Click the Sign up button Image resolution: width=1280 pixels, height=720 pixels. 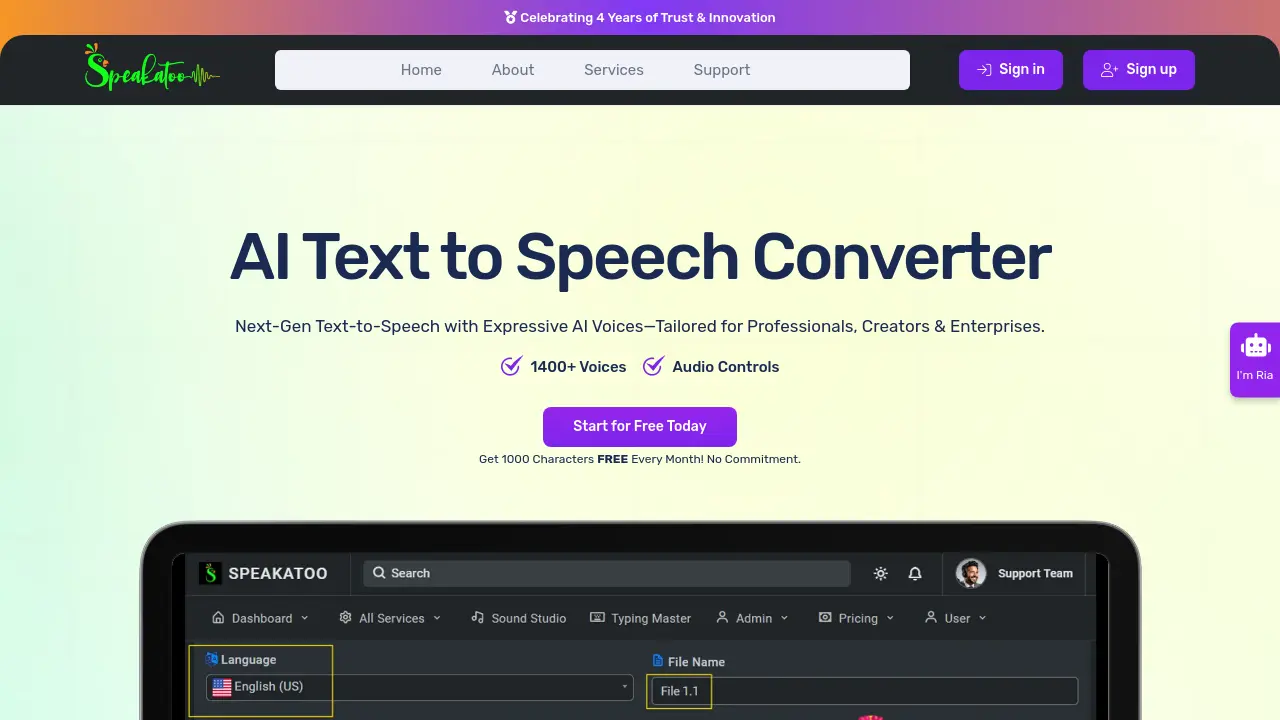[x=1139, y=70]
